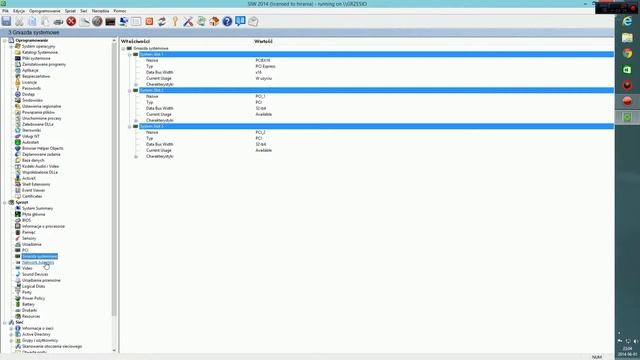The width and height of the screenshot is (640, 360).
Task: Click the red X stop icon in toolbar
Action: click(71, 21)
